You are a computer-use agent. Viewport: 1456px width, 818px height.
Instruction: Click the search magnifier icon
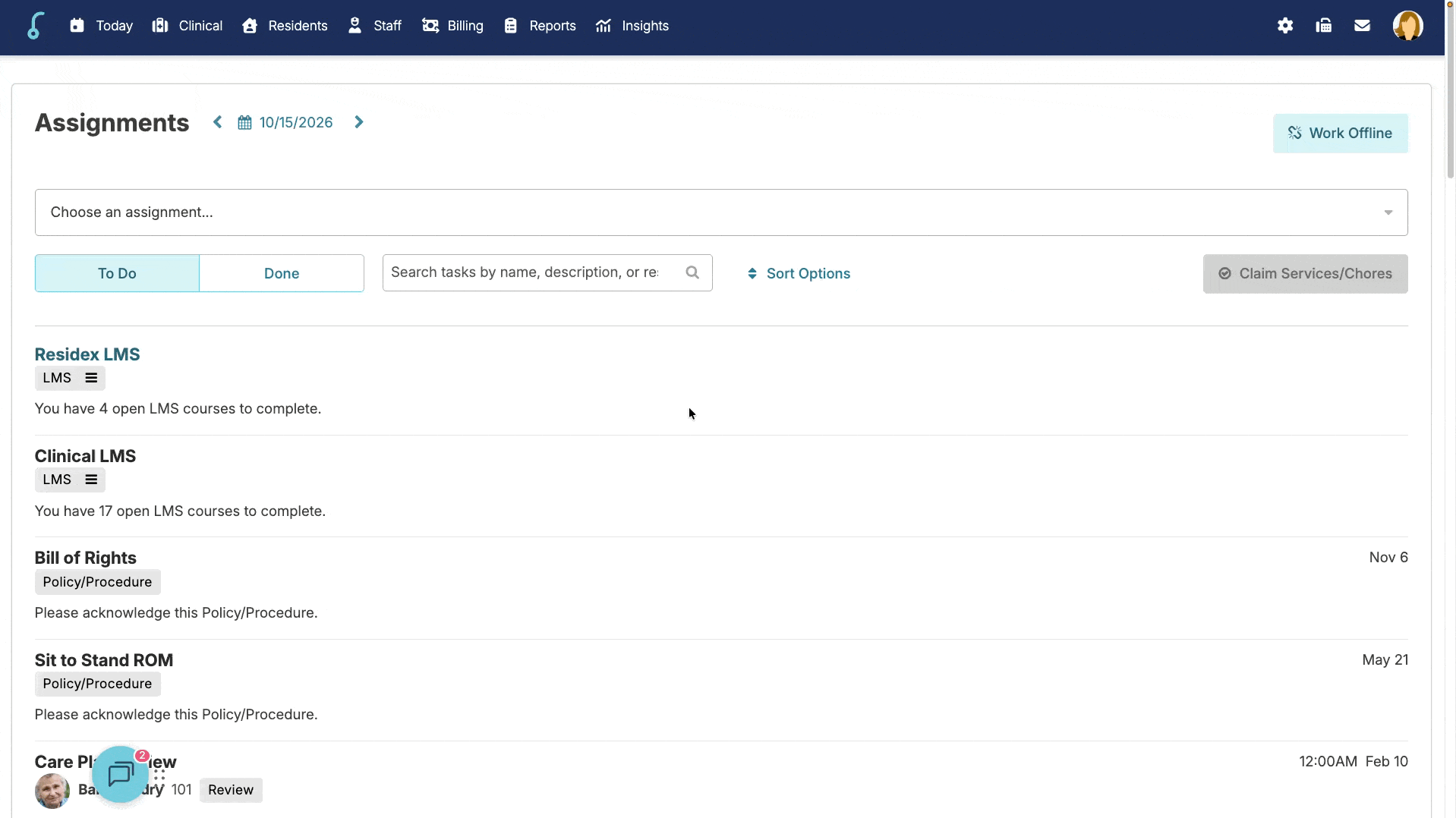pos(692,272)
